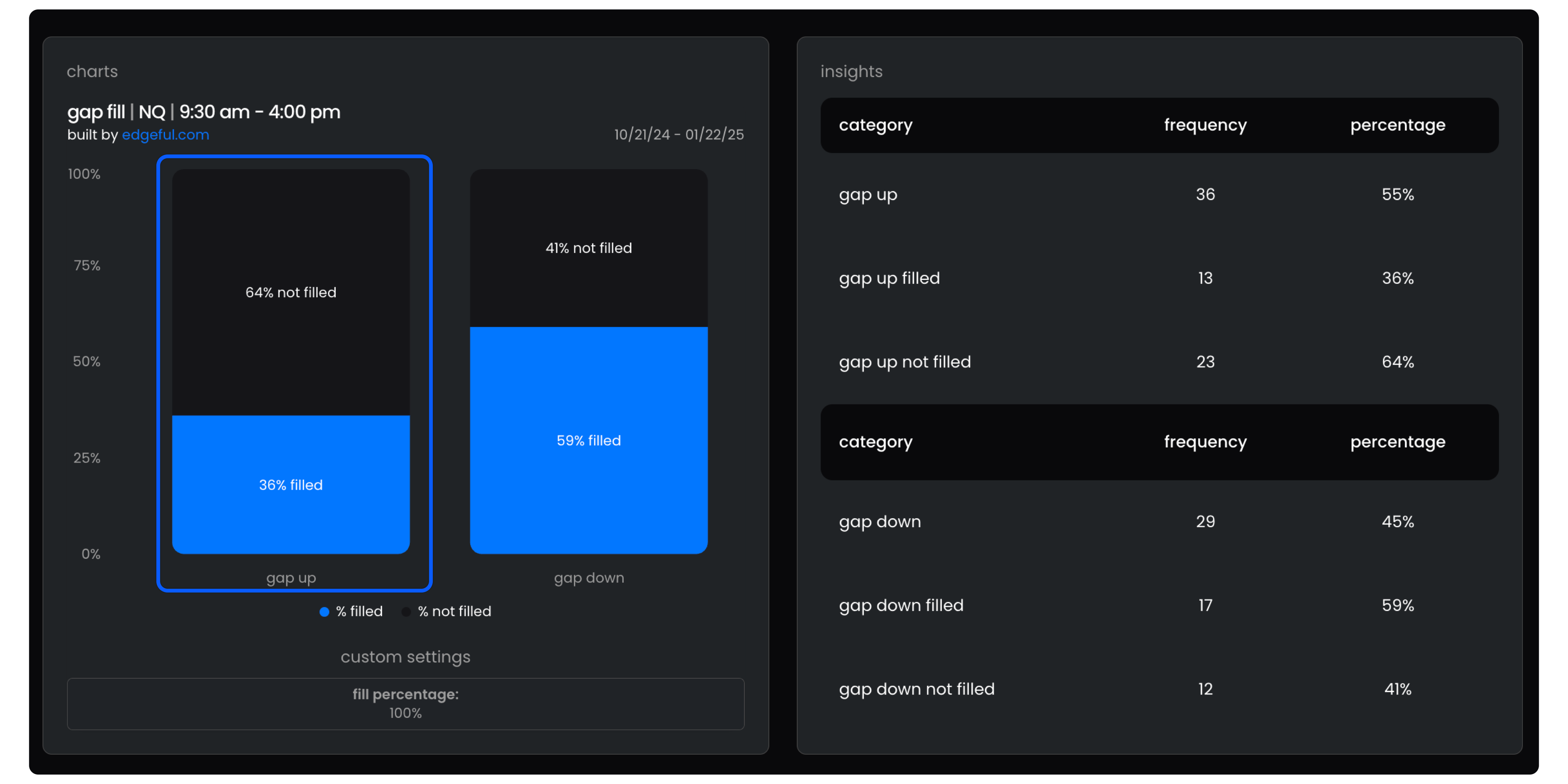
Task: Click the gap fill NQ chart title
Action: 204,112
